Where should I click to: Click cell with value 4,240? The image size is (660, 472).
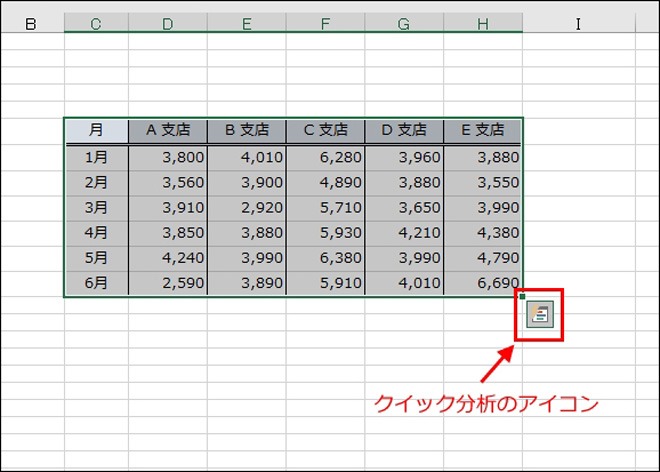click(x=168, y=259)
